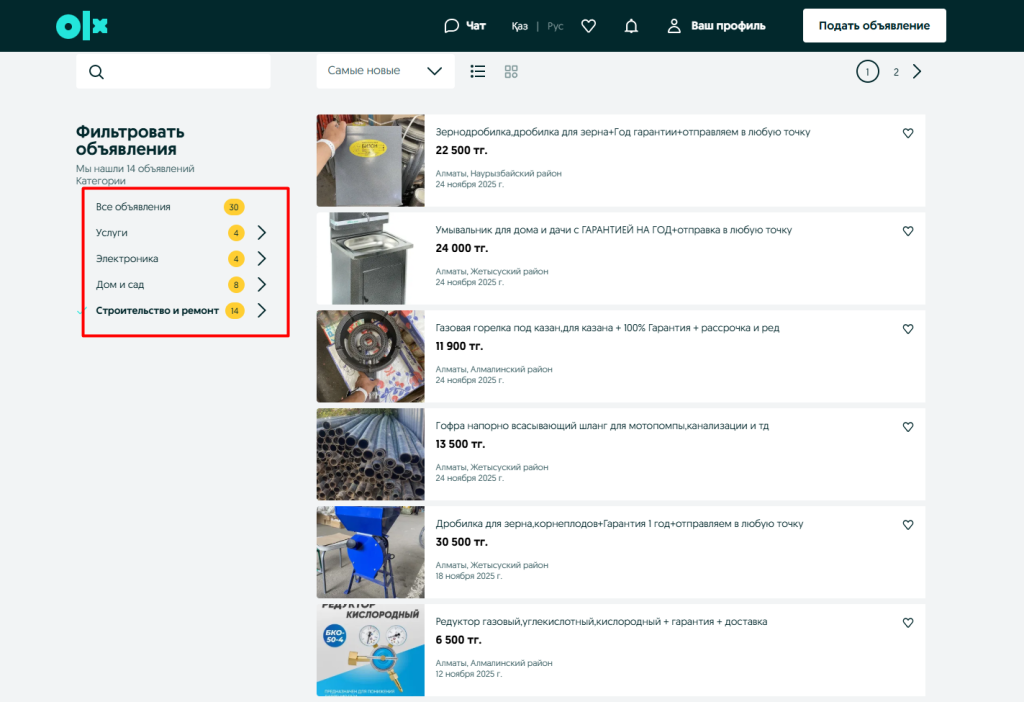Open Ваш профиль menu
The height and width of the screenshot is (702, 1024).
click(717, 26)
